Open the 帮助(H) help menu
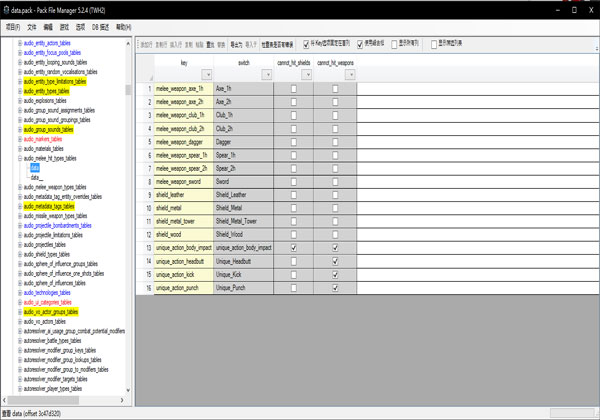Viewport: 600px width, 420px height. [x=123, y=27]
